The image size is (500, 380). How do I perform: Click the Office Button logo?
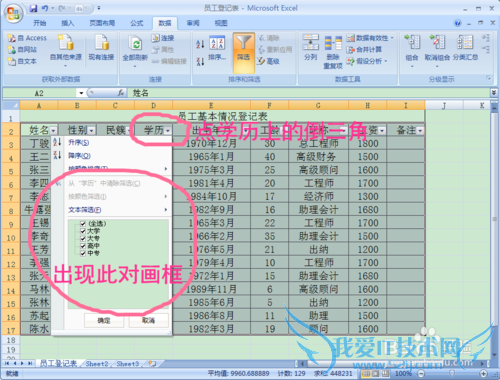tap(13, 13)
